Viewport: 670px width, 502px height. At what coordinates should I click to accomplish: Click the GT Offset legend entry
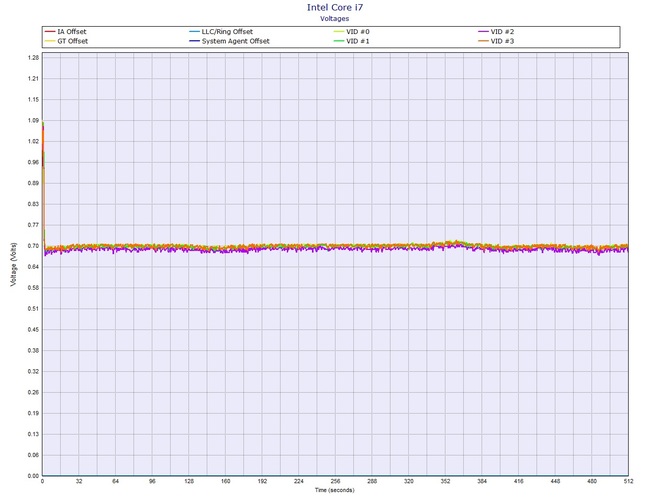pyautogui.click(x=66, y=41)
